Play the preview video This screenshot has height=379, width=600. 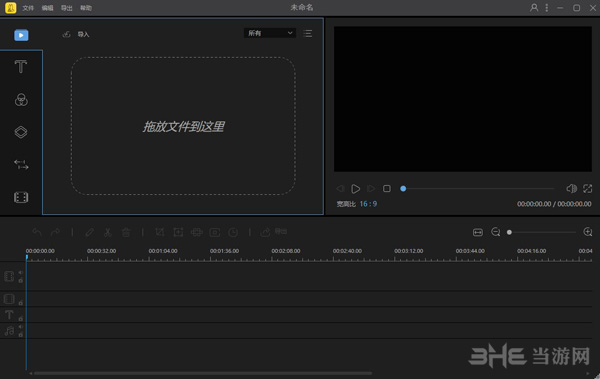[x=355, y=188]
